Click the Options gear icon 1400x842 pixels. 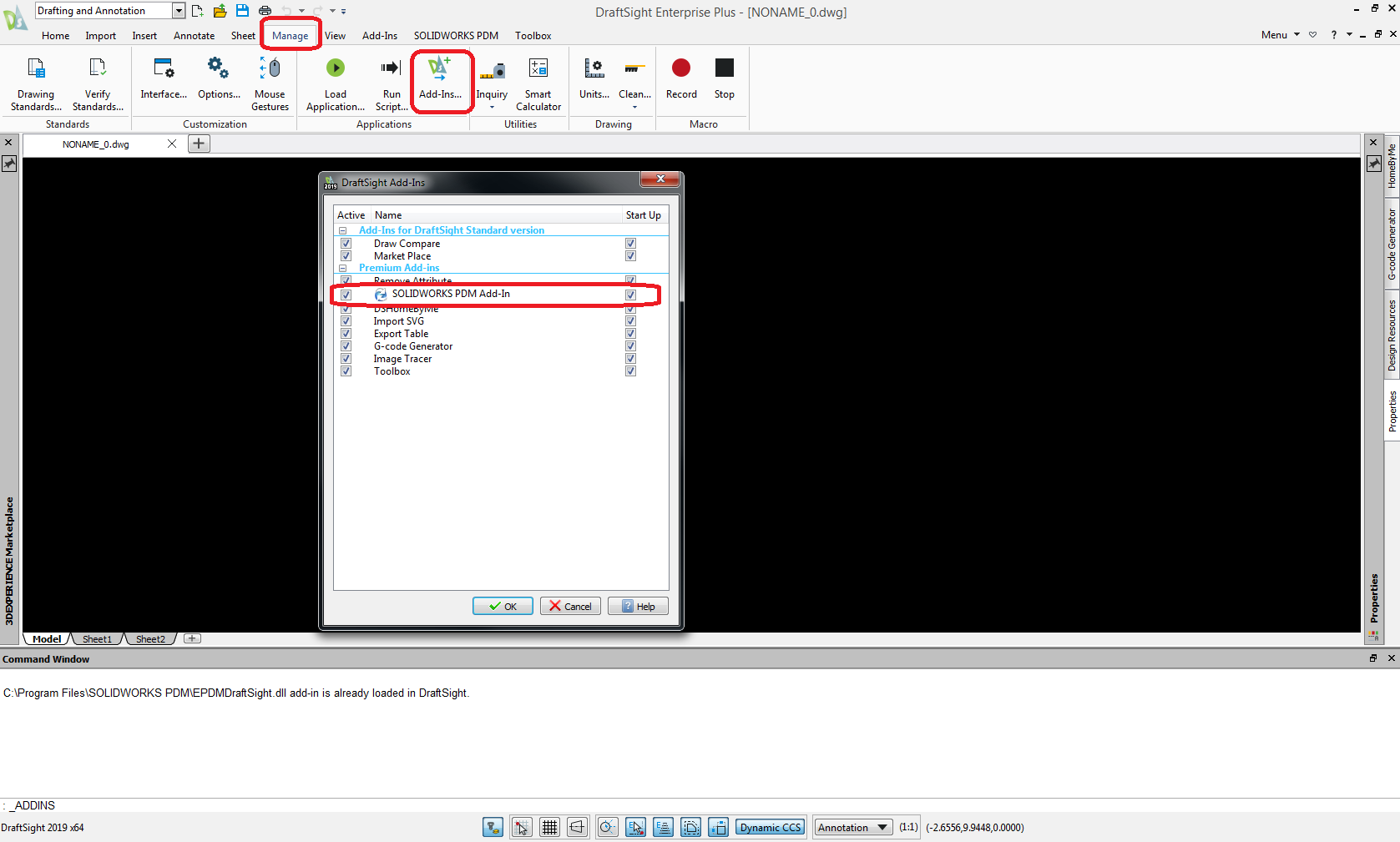pos(218,68)
